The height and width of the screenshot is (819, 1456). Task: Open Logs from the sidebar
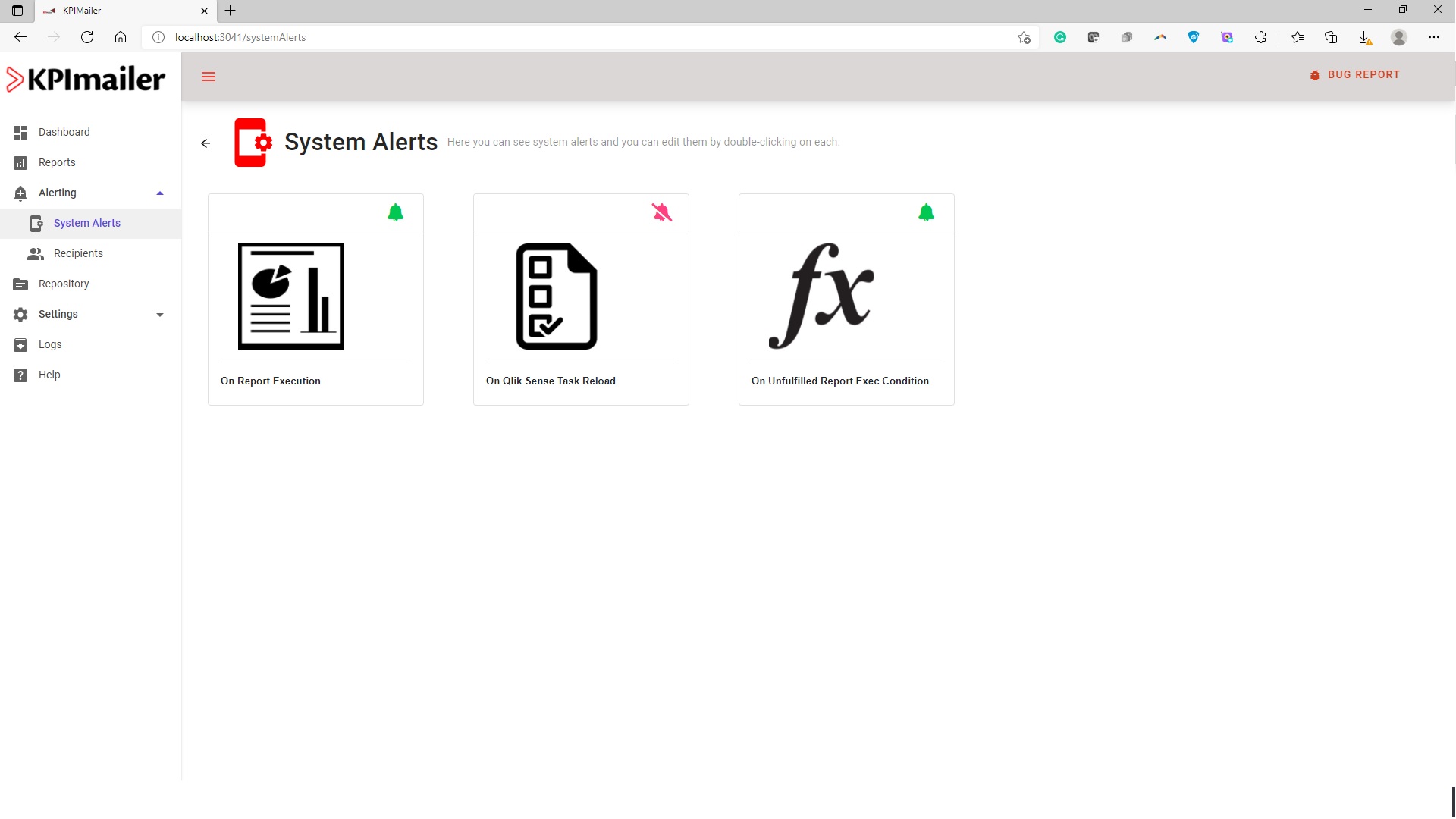pyautogui.click(x=50, y=344)
